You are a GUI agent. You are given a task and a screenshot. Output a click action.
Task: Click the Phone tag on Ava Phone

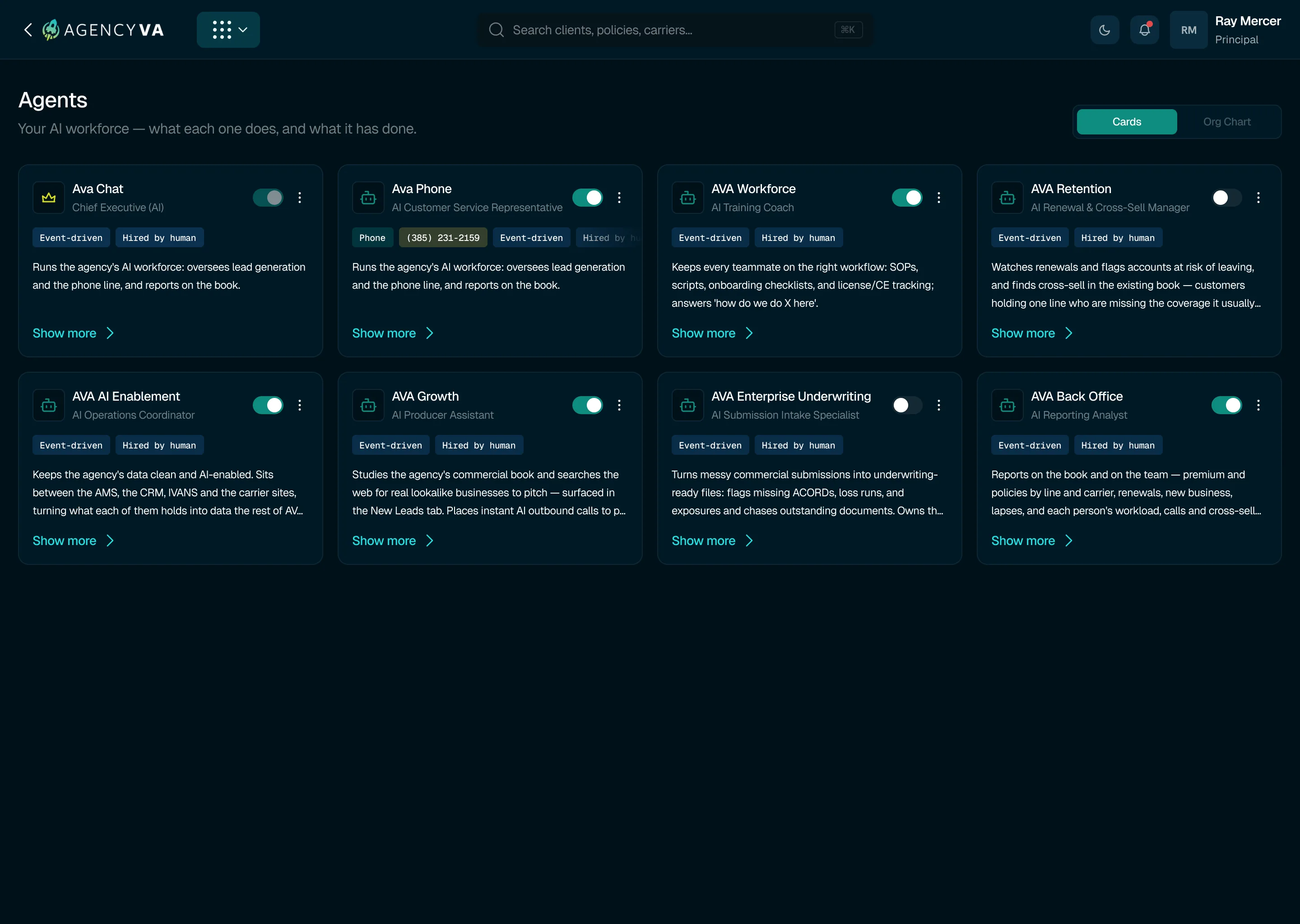[x=372, y=238]
